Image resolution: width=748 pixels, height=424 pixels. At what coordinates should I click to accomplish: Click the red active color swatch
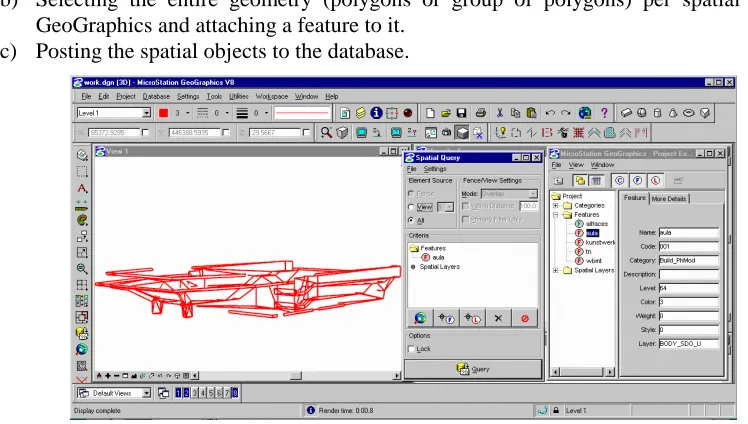[164, 113]
